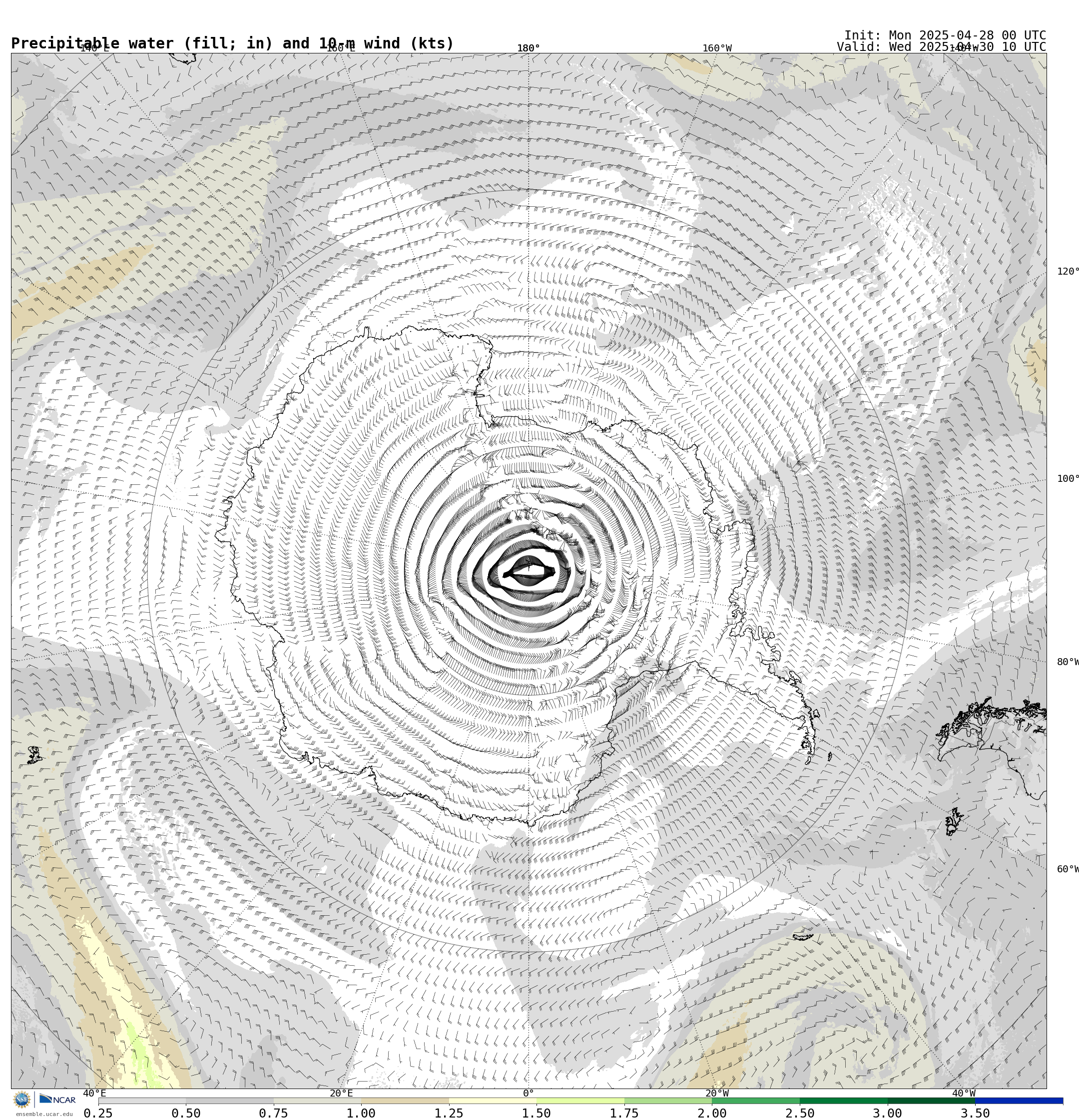Click the NSF logo
This screenshot has width=1079, height=1120.
[21, 1100]
